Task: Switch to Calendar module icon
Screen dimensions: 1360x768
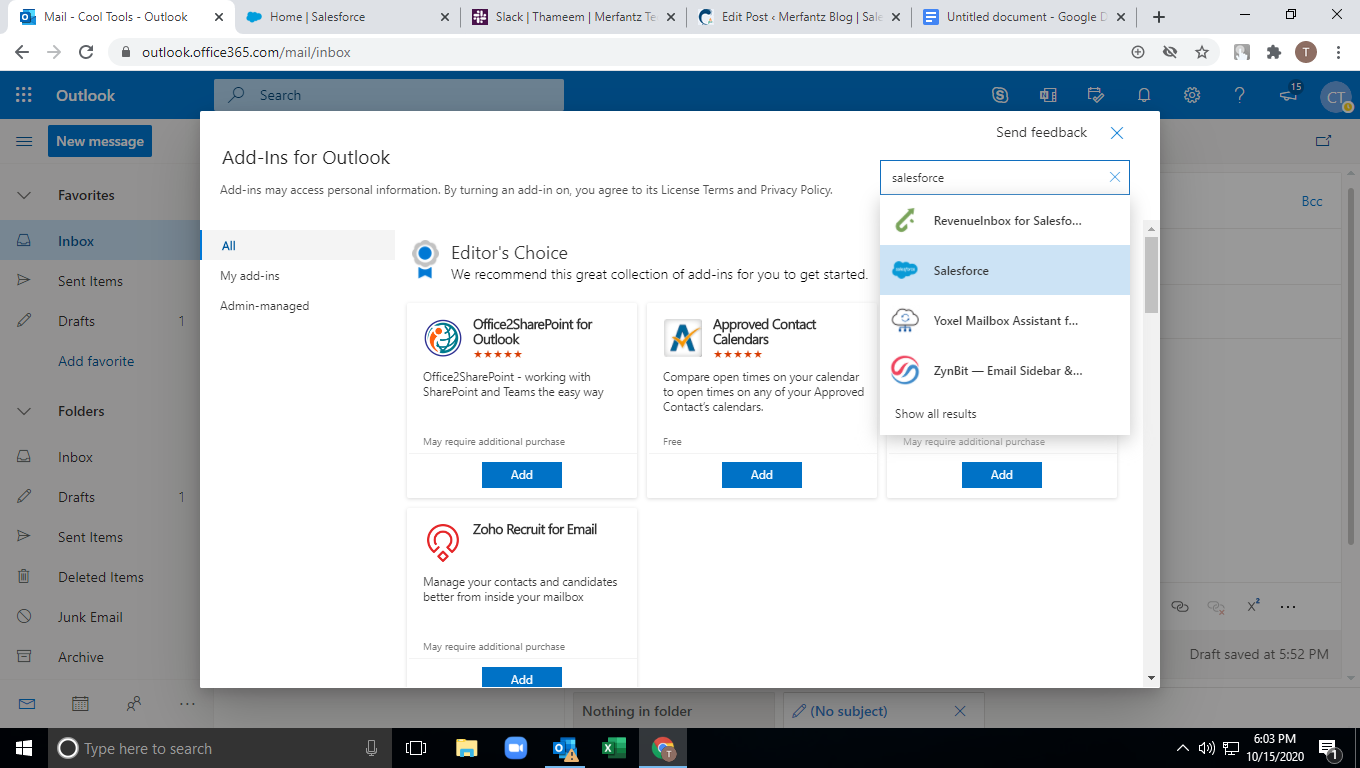Action: pyautogui.click(x=80, y=704)
